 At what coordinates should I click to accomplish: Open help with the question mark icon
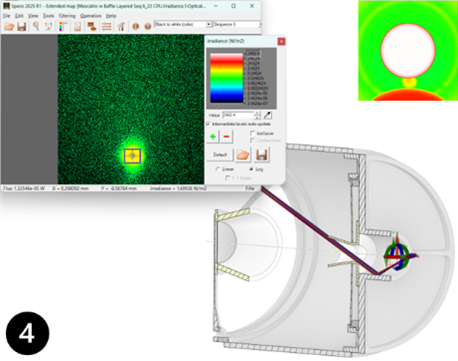pyautogui.click(x=147, y=26)
